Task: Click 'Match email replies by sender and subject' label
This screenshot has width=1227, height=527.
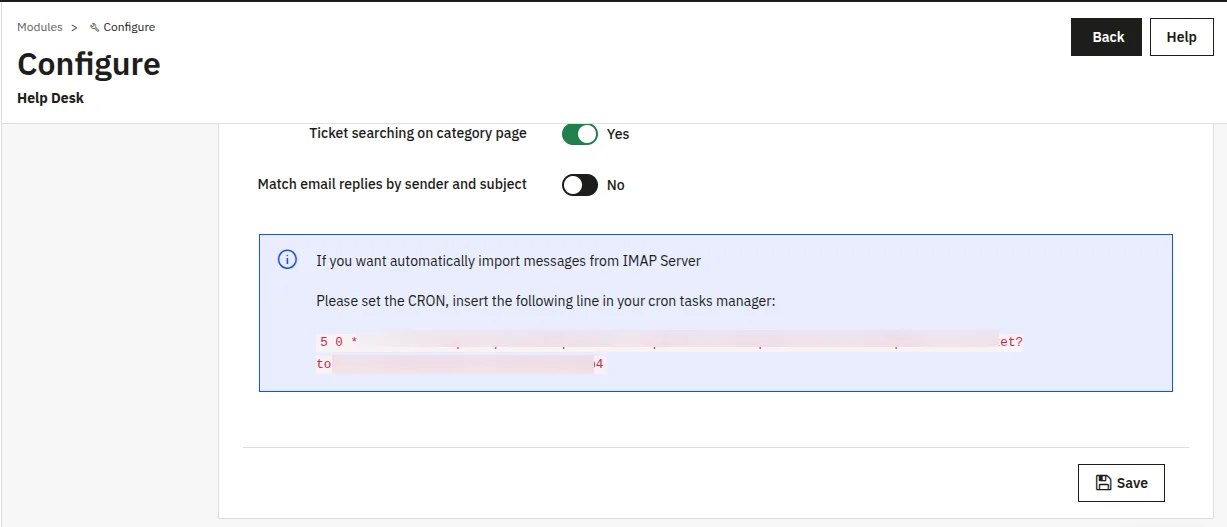Action: click(x=392, y=184)
